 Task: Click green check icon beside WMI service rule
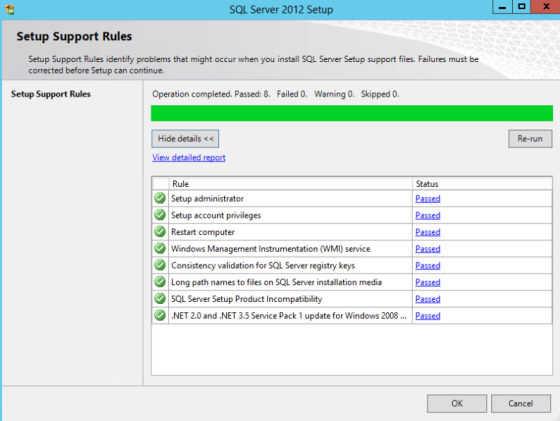pyautogui.click(x=160, y=249)
